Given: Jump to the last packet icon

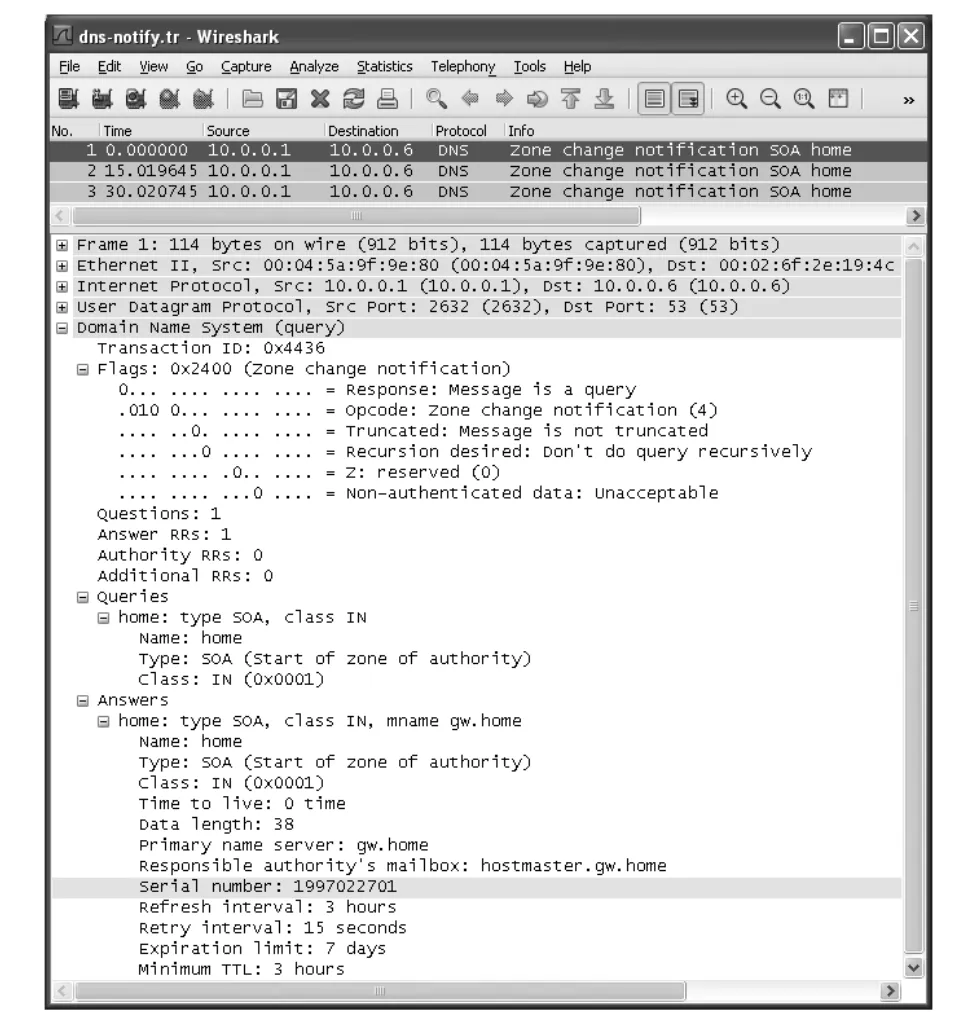Looking at the screenshot, I should coord(605,99).
